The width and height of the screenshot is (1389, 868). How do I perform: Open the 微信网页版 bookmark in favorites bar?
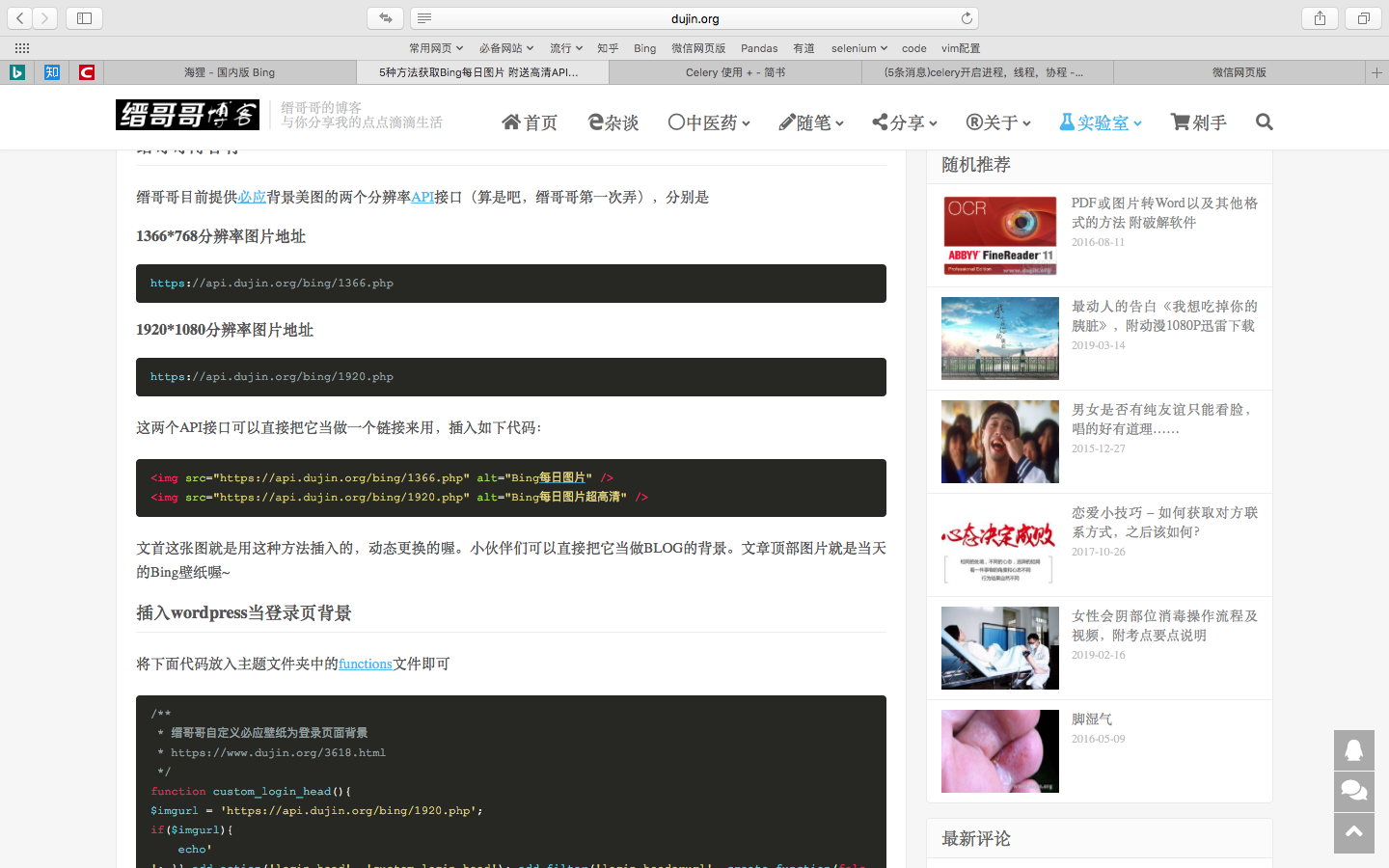(x=698, y=48)
